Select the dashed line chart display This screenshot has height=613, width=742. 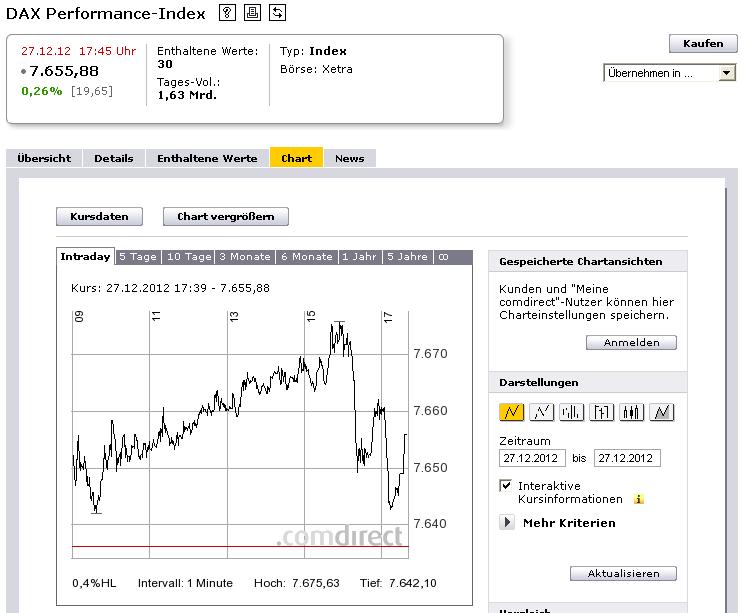pos(541,412)
